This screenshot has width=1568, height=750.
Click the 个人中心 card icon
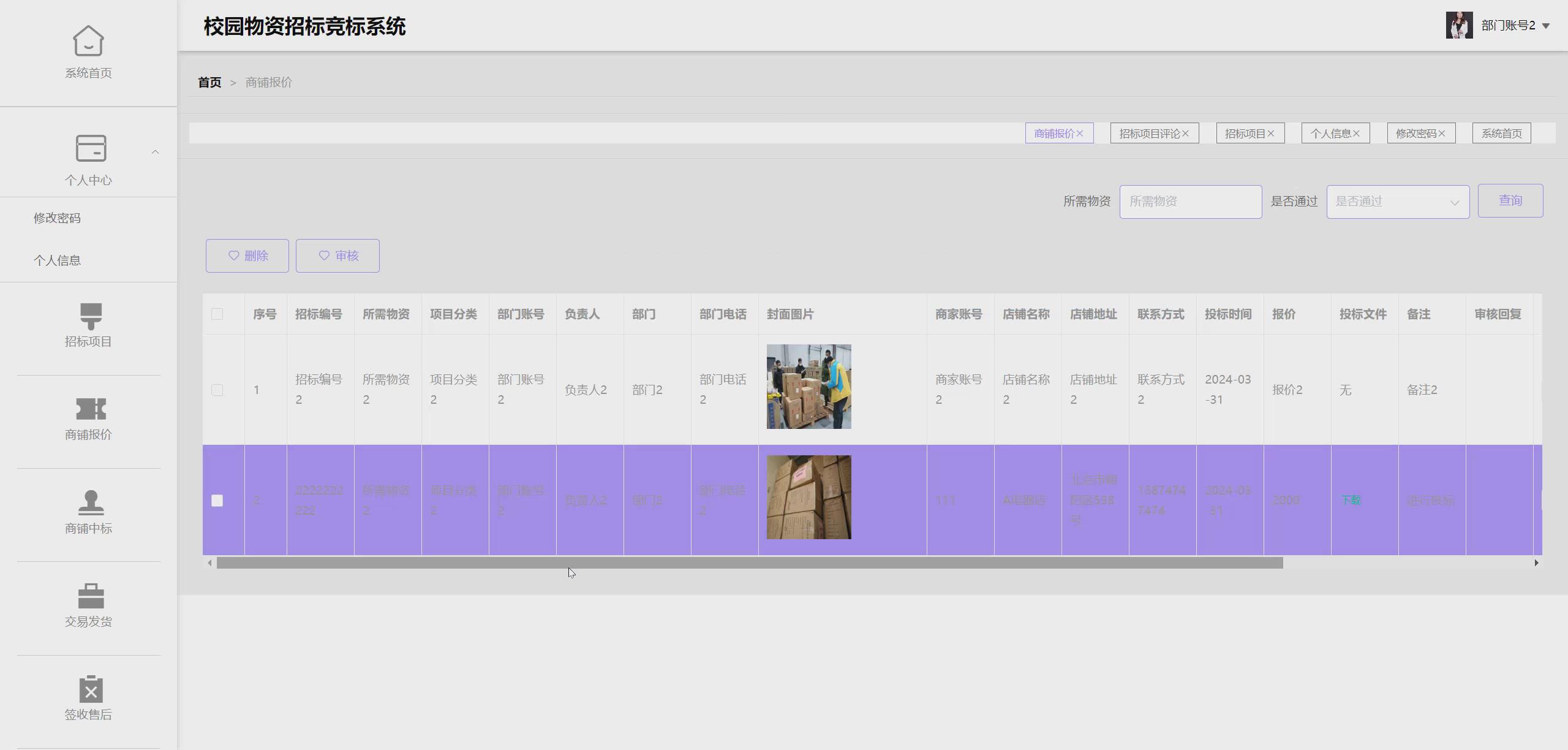[x=91, y=148]
